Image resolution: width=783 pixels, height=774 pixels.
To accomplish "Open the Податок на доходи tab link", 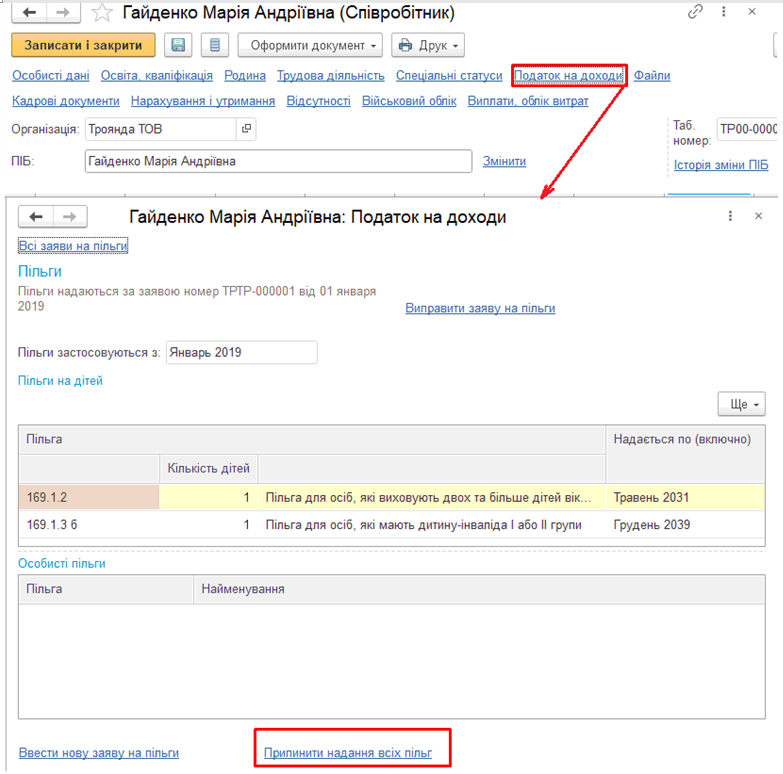I will pos(568,76).
